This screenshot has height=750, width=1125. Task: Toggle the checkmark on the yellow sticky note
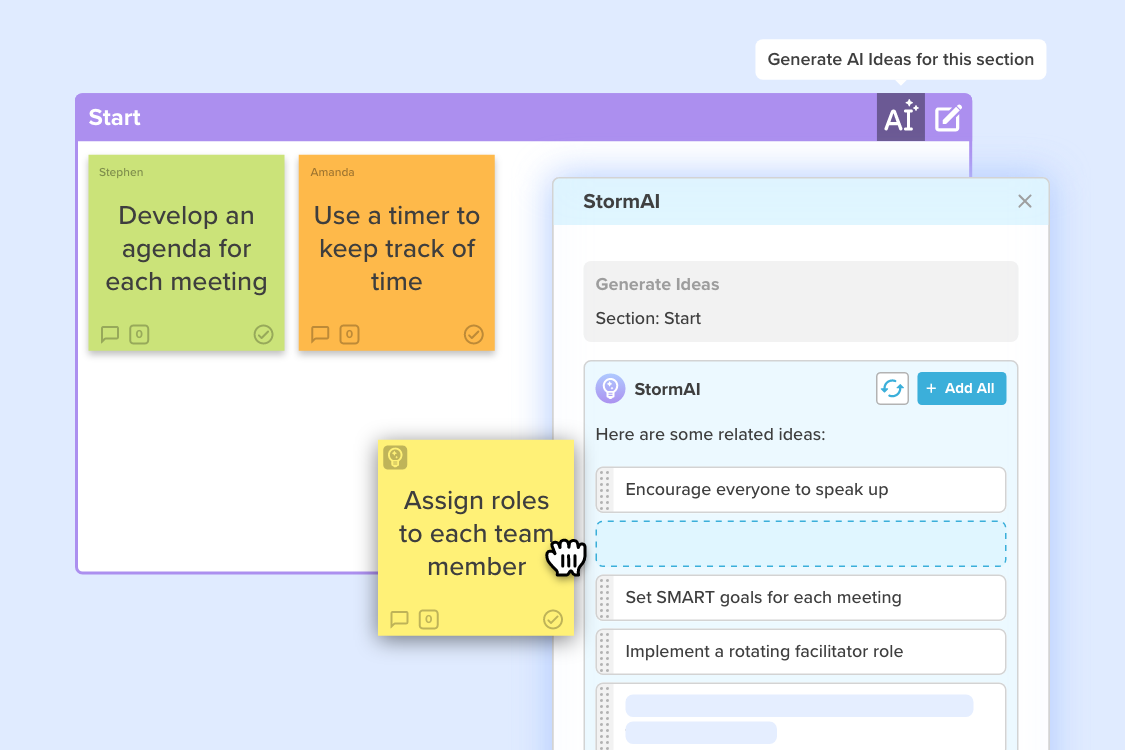(553, 619)
